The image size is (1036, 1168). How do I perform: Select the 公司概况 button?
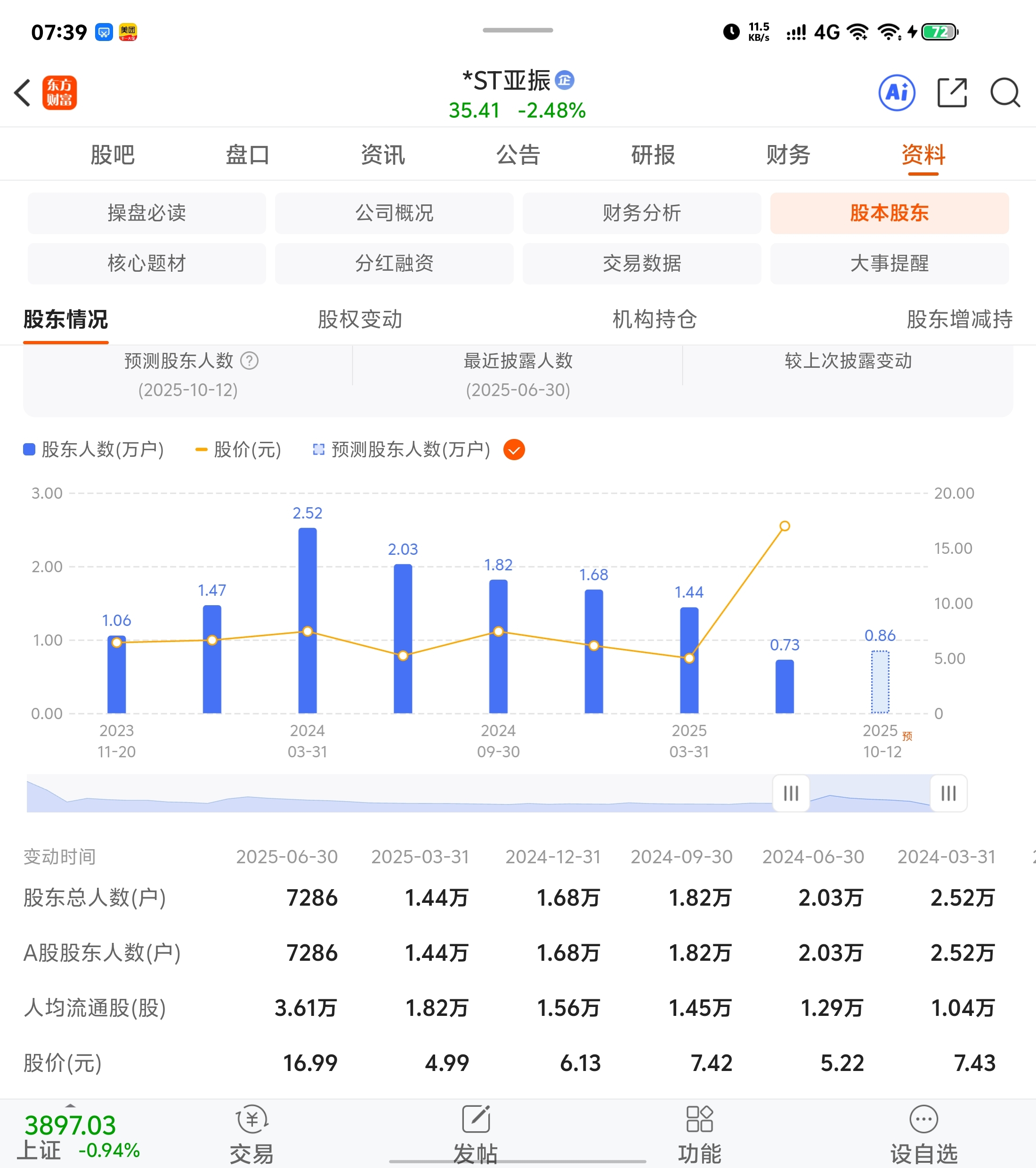tap(394, 213)
